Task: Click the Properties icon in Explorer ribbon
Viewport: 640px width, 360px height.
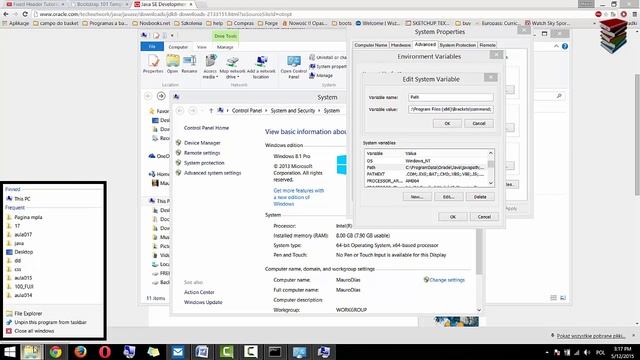Action: [153, 64]
